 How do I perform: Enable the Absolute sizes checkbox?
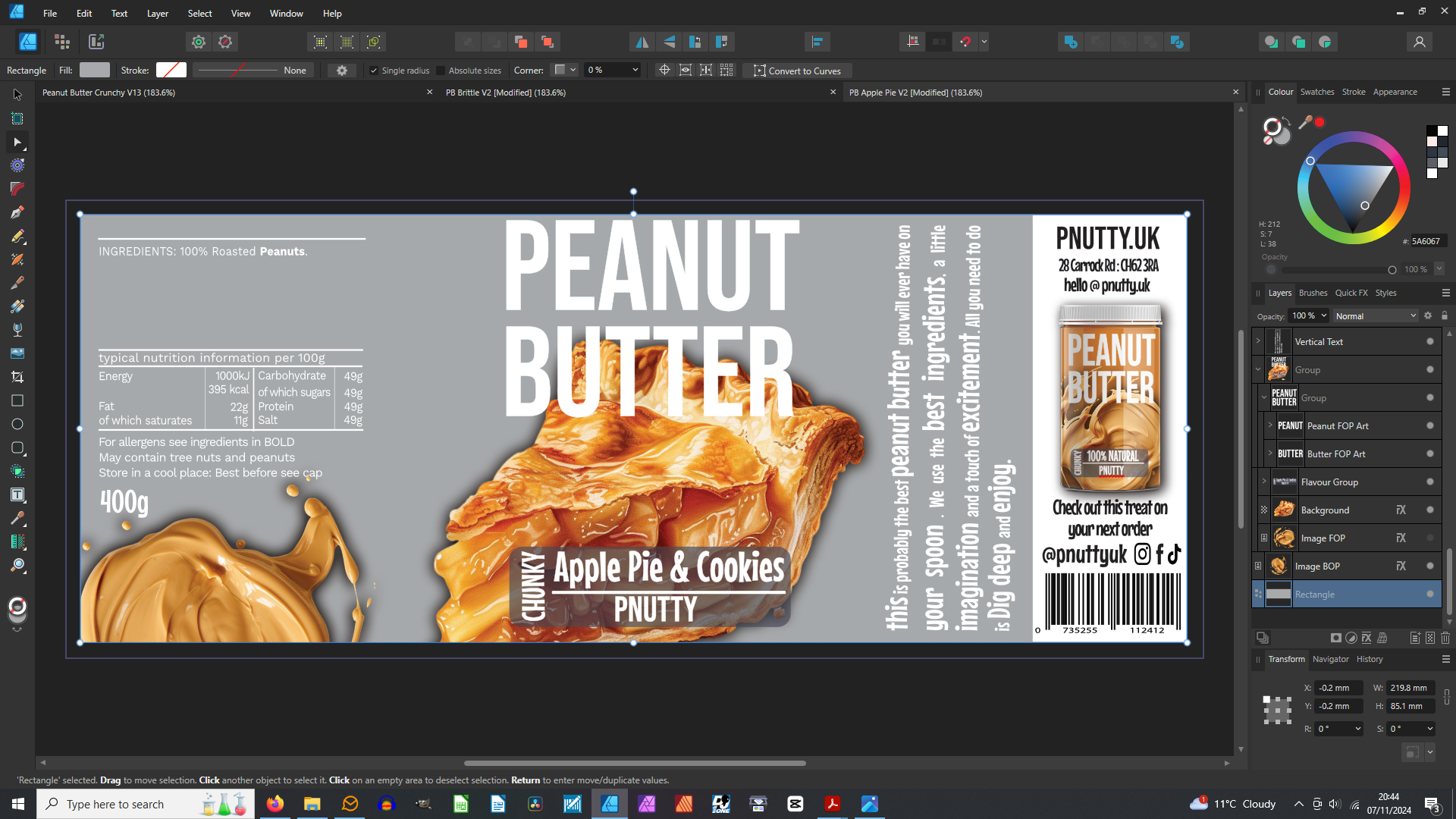coord(441,71)
